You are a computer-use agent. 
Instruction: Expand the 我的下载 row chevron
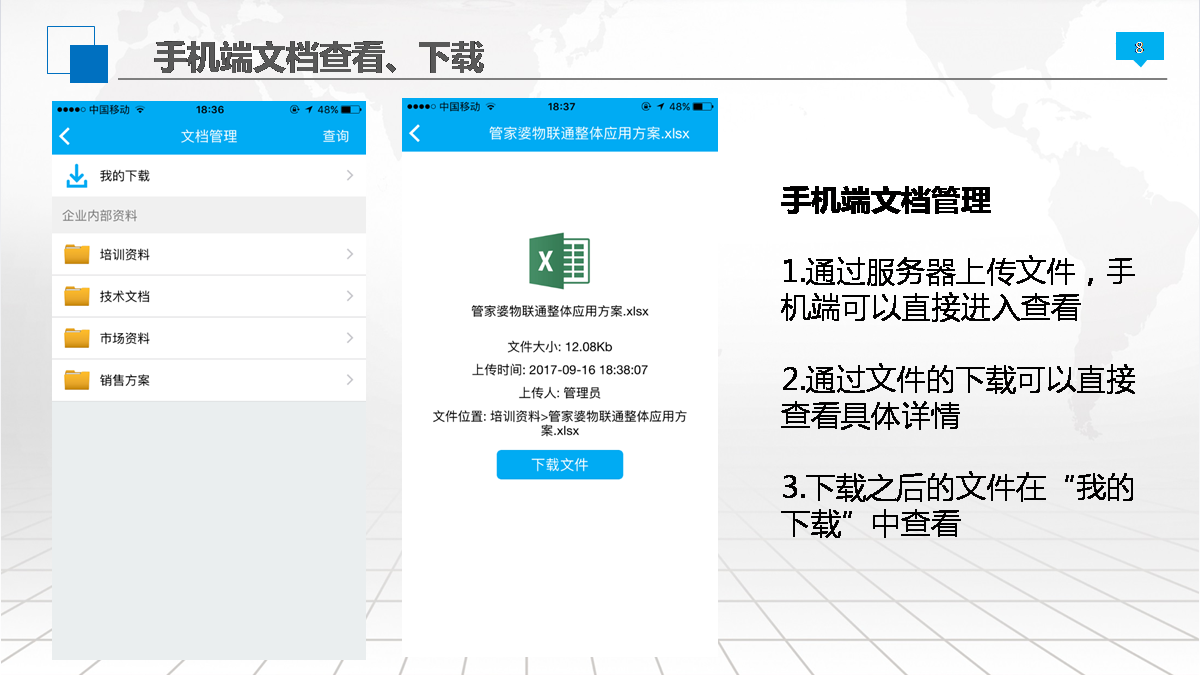tap(350, 176)
